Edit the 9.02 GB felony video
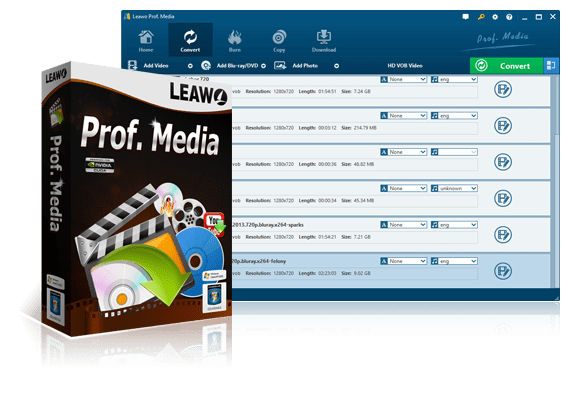The height and width of the screenshot is (395, 579). (503, 271)
